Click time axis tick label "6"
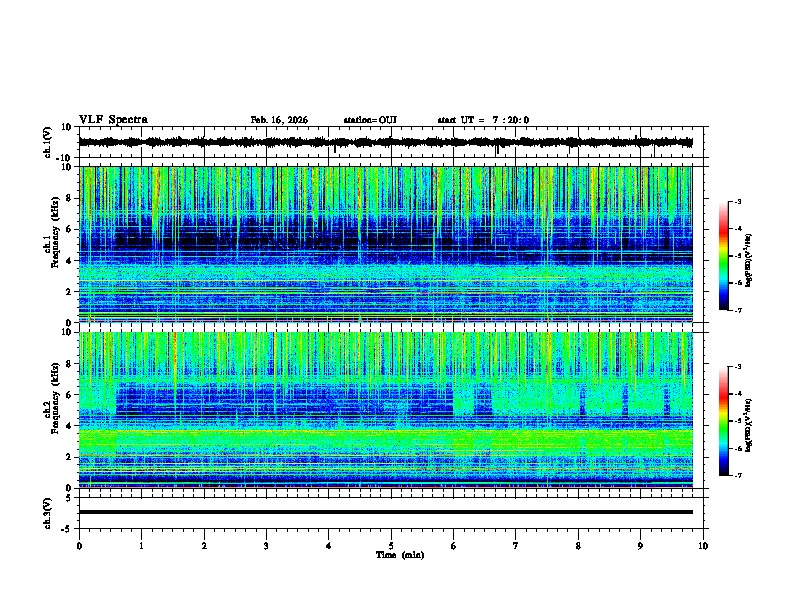Screen dimensions: 792x612 [454, 546]
